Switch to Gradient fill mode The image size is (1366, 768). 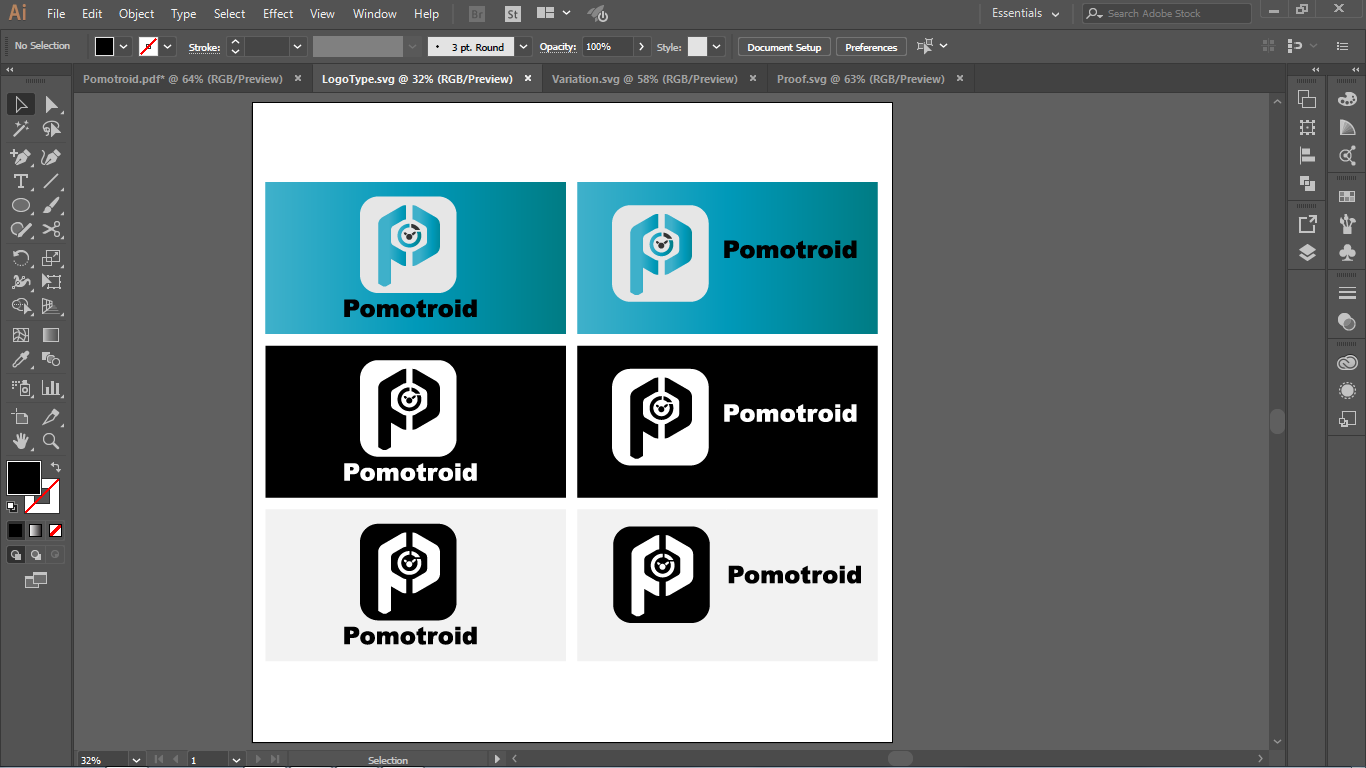[36, 530]
